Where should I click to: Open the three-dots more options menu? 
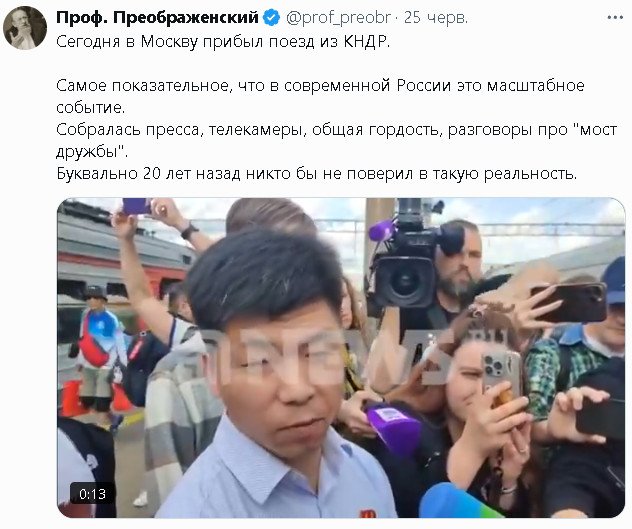click(x=615, y=17)
